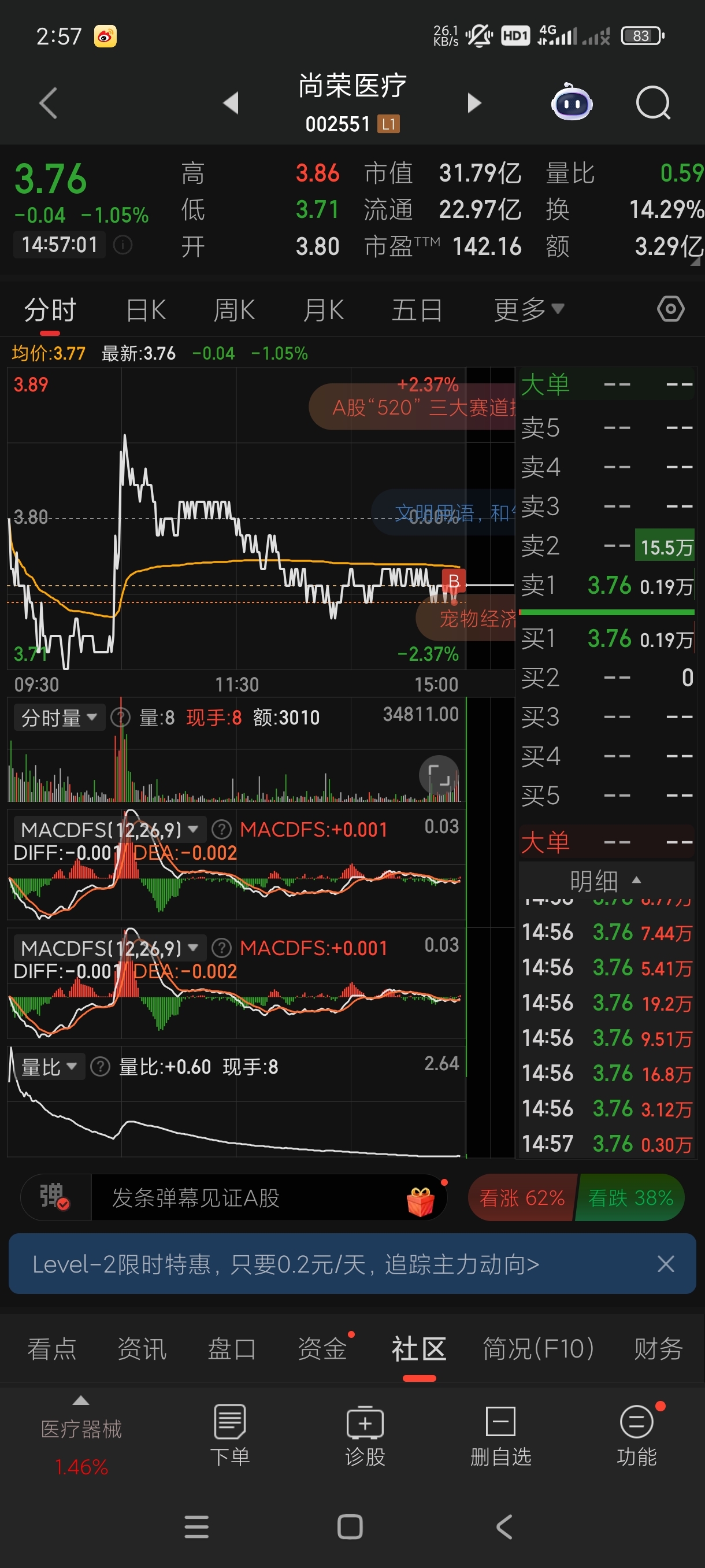Tap info icon beside 14:57:01
The height and width of the screenshot is (1568, 705).
click(123, 245)
